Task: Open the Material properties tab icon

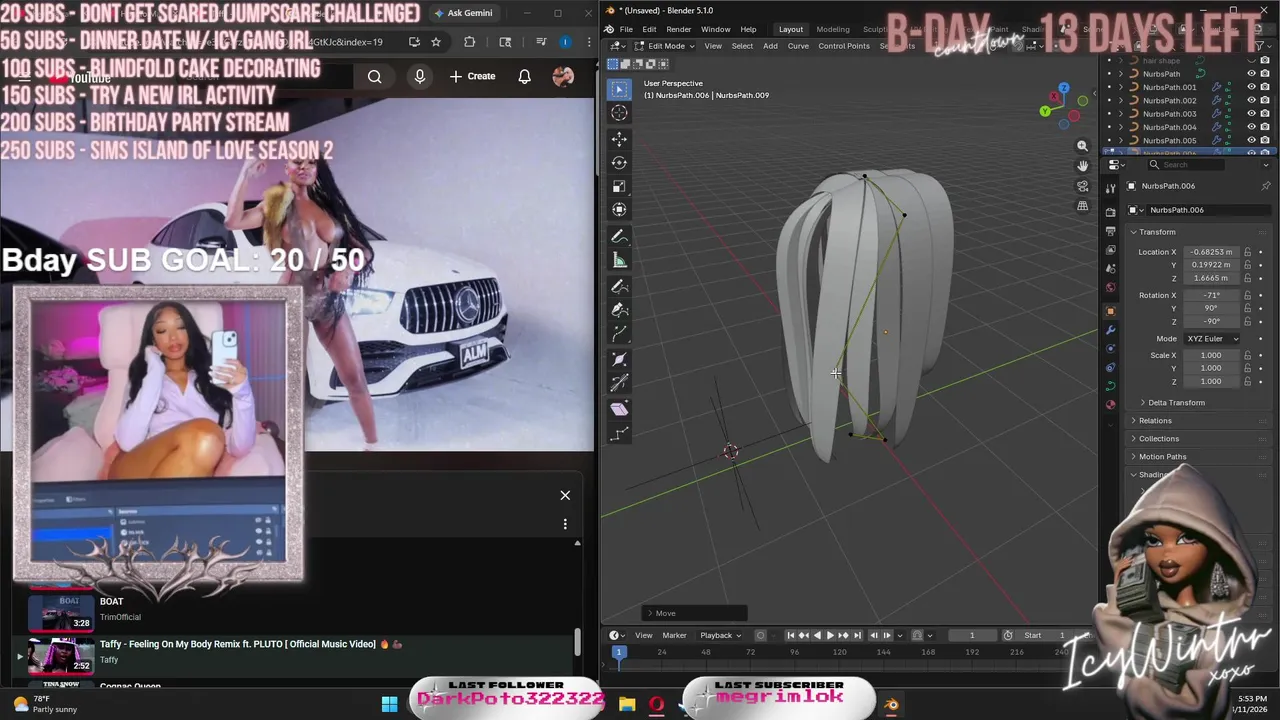Action: click(1110, 405)
